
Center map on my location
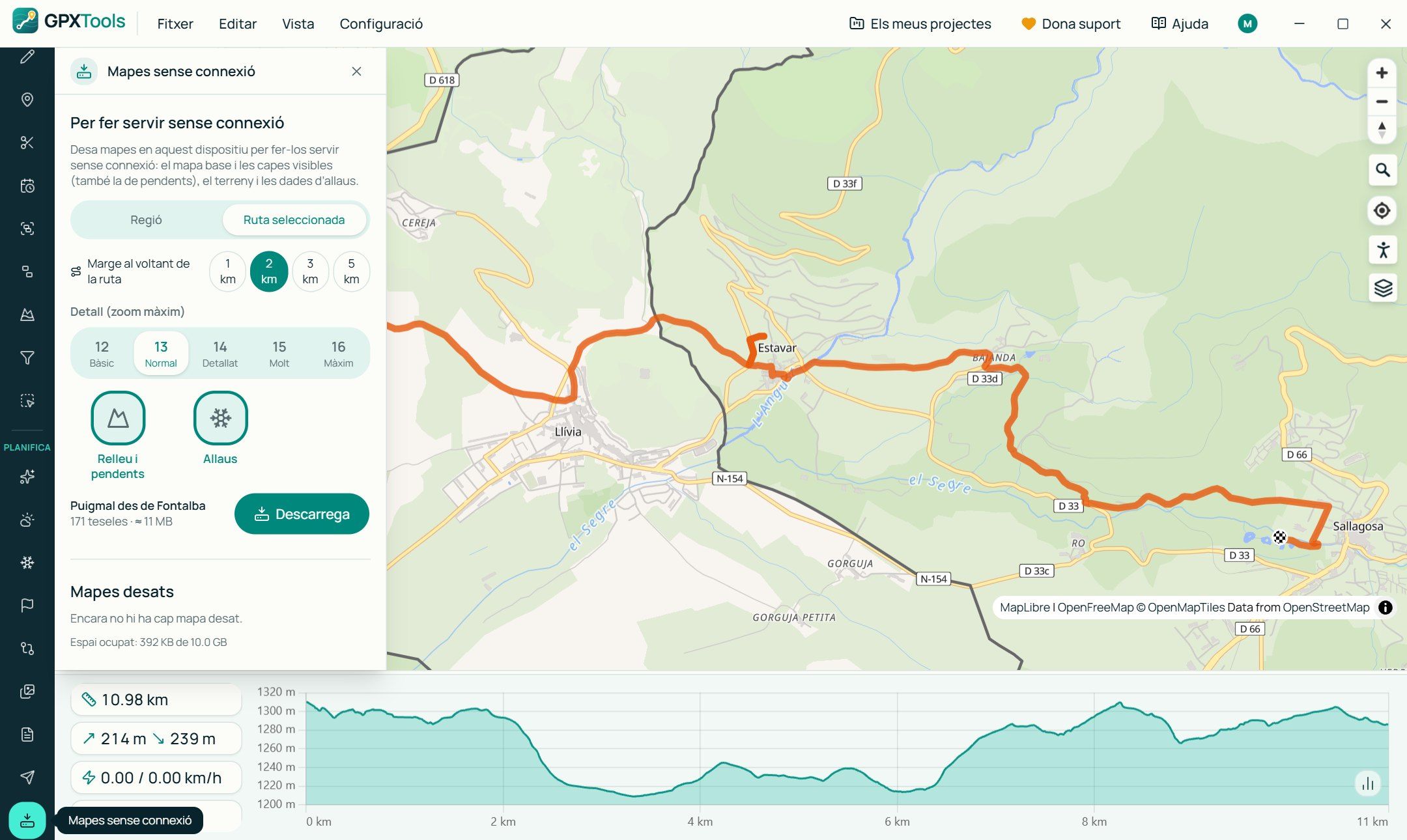coord(1382,210)
